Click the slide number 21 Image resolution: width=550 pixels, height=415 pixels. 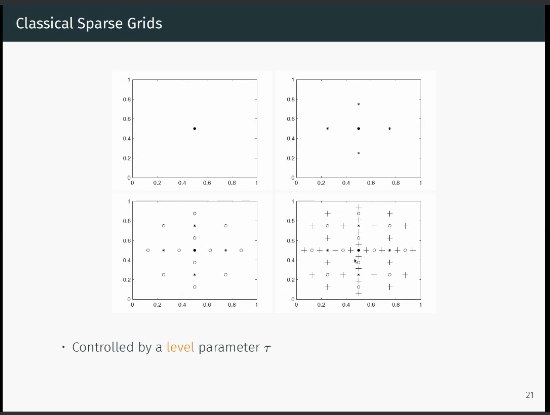(x=530, y=395)
